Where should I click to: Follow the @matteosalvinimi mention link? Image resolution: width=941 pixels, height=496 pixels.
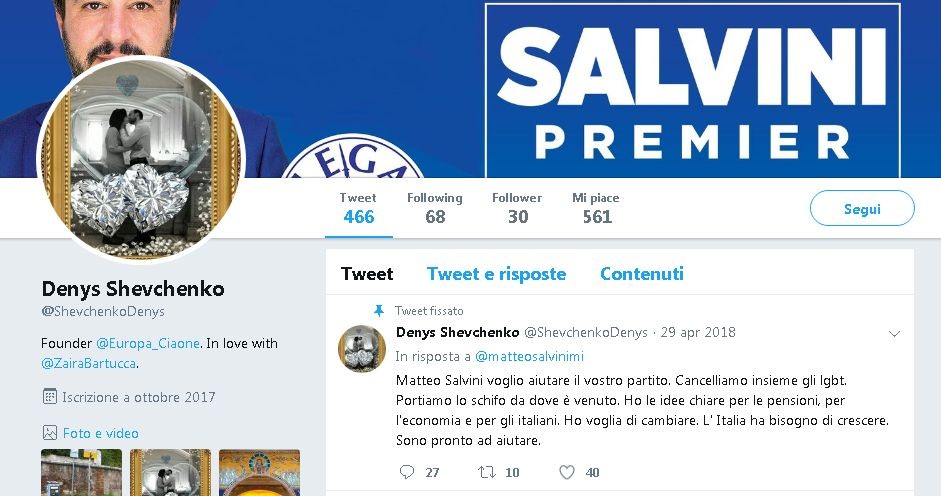pos(529,356)
